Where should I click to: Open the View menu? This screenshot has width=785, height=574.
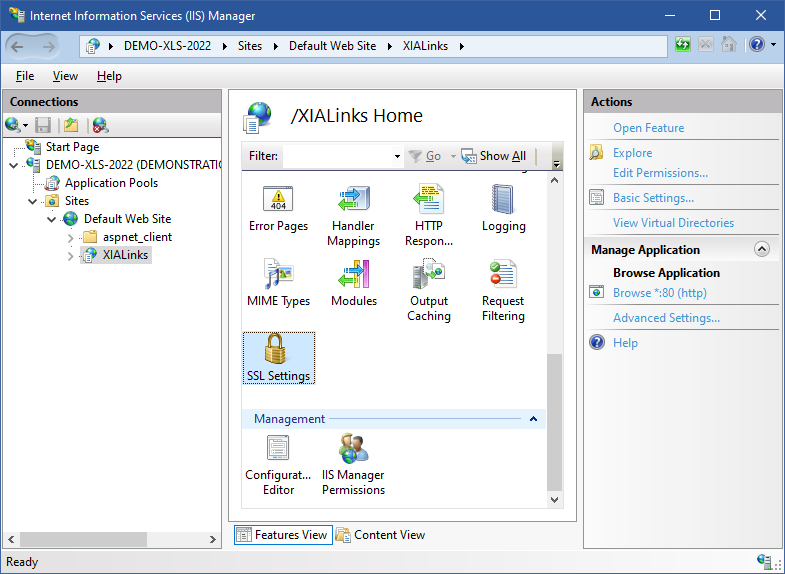click(x=65, y=76)
